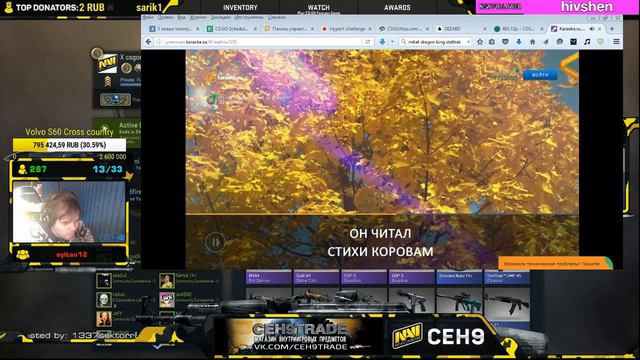This screenshot has height=360, width=640.
Task: Click the blue download arrow beside search box
Action: [382, 42]
